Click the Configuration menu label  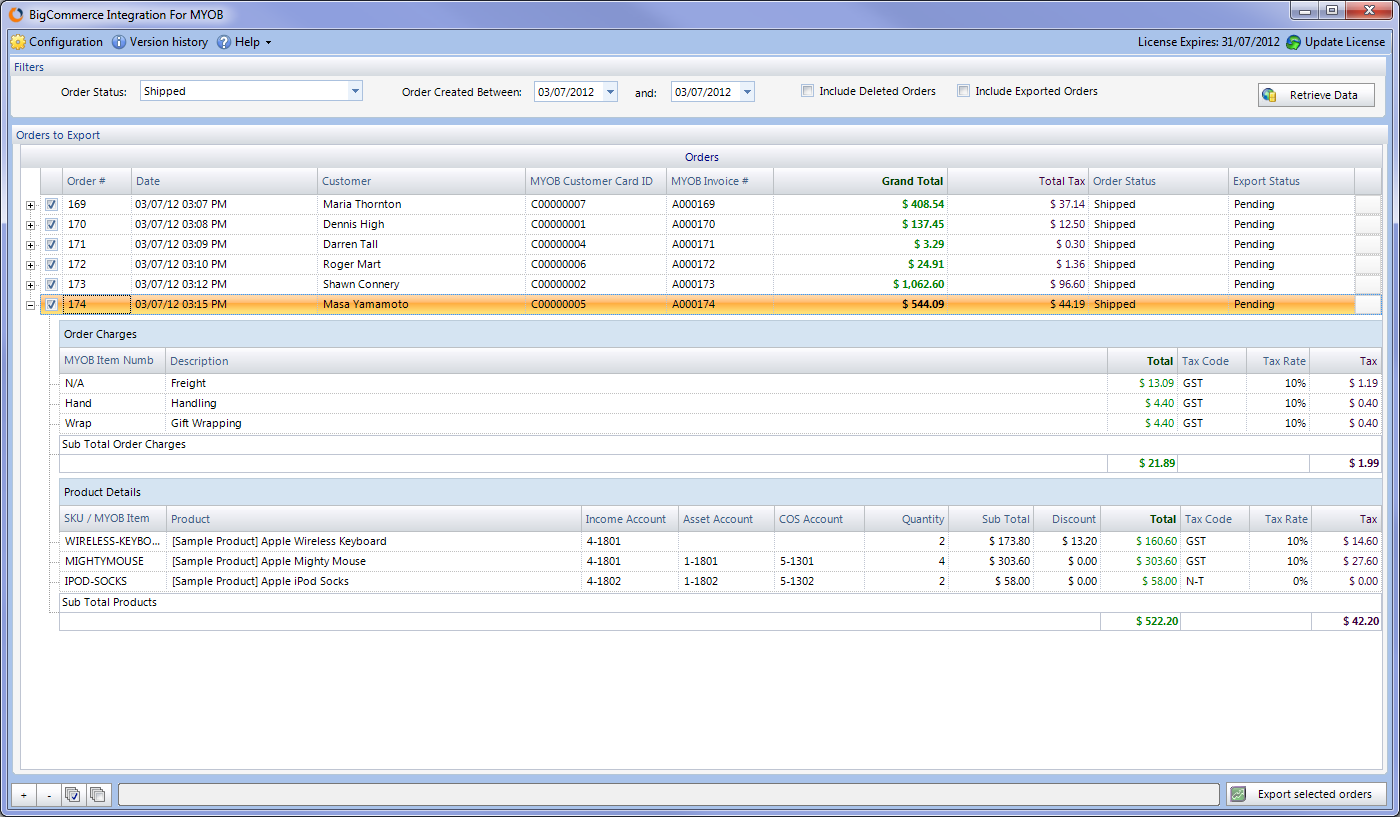[x=66, y=42]
